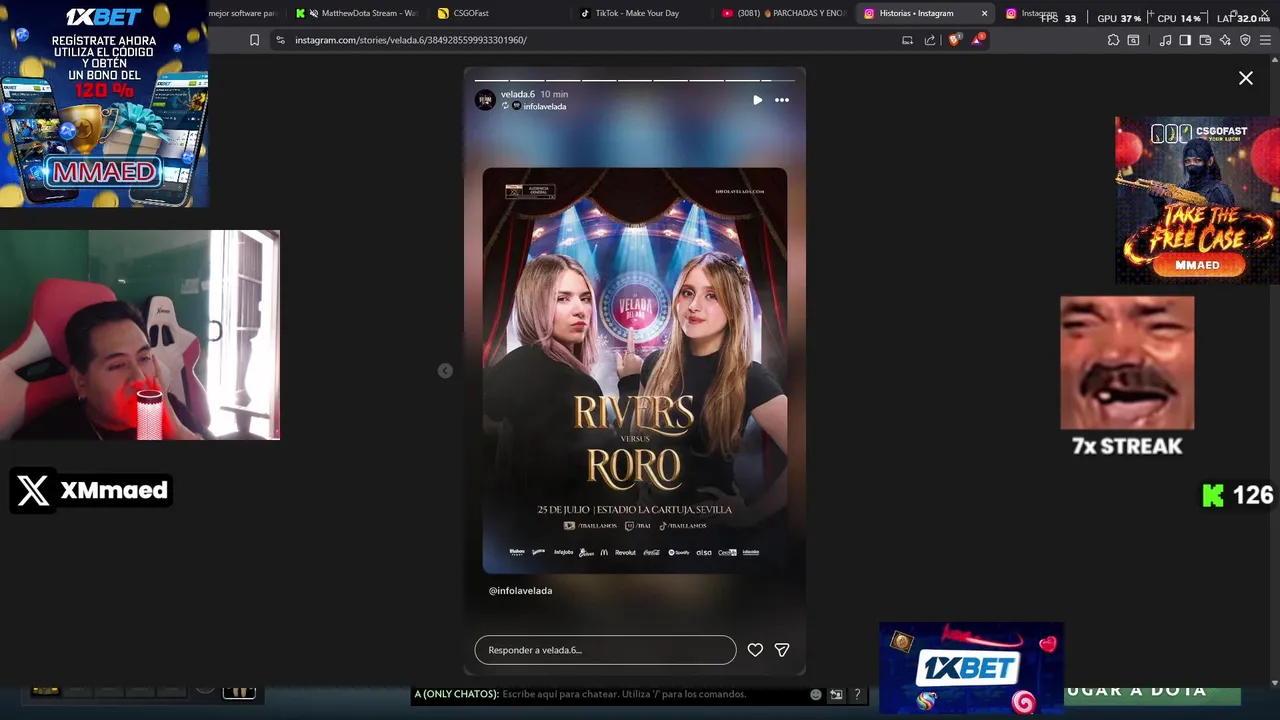Image resolution: width=1280 pixels, height=720 pixels.
Task: Open the VPN shield icon in toolbar
Action: [x=1245, y=40]
